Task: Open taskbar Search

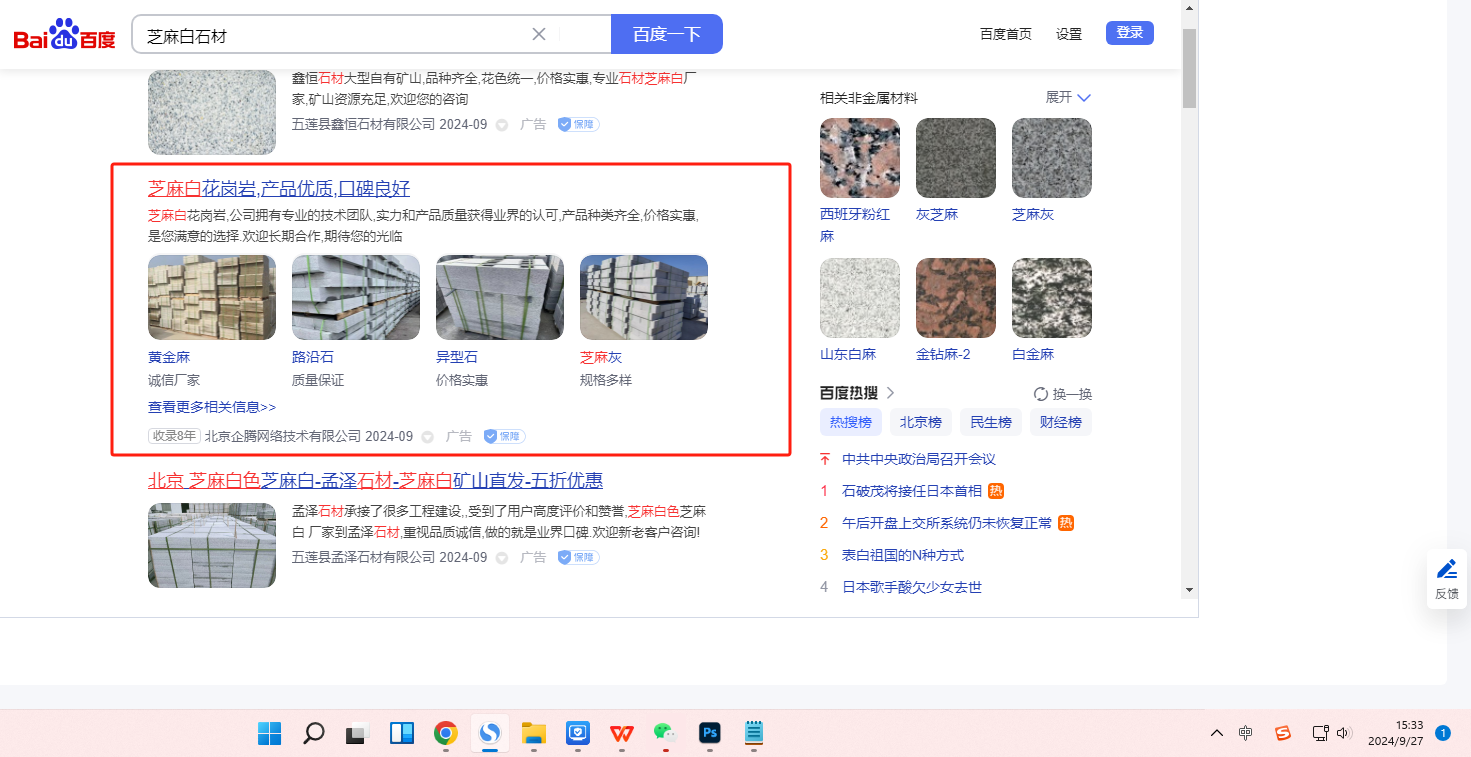Action: coord(314,733)
